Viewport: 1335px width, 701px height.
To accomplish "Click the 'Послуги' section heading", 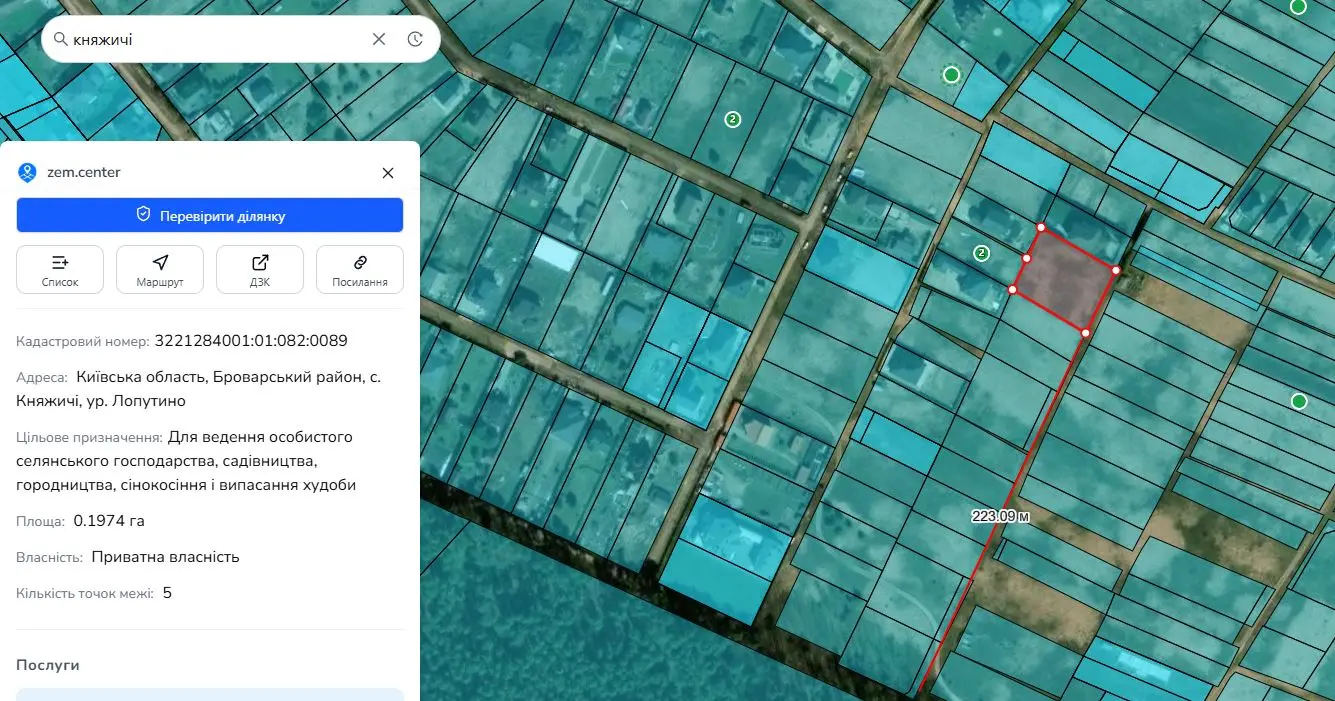I will 48,665.
